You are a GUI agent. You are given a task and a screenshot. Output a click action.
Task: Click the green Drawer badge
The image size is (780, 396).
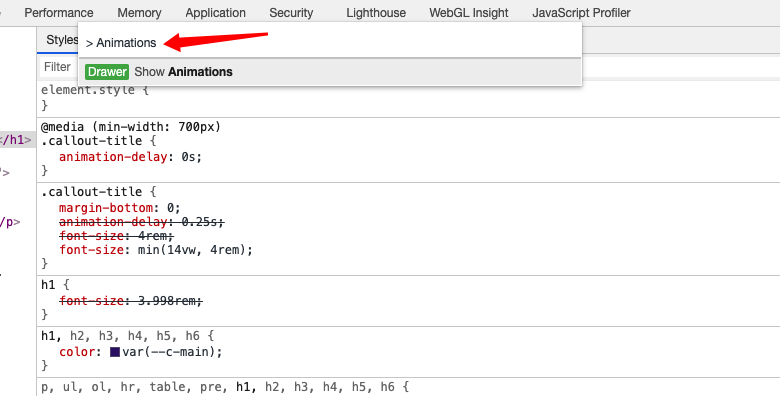(x=107, y=72)
